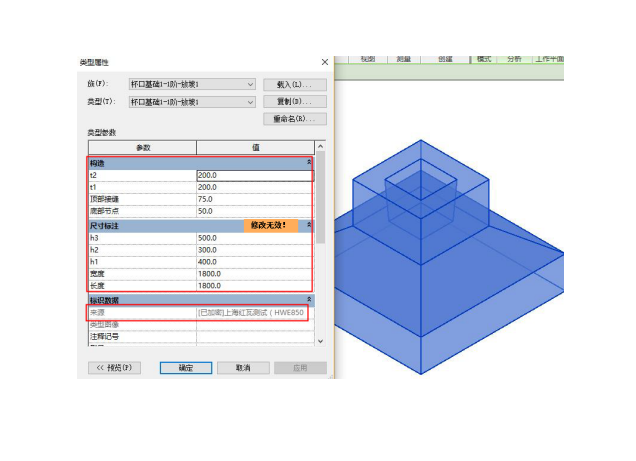Click the 顶部接缝 value 75.0 cell
Screen dimensions: 636x461
(x=254, y=198)
